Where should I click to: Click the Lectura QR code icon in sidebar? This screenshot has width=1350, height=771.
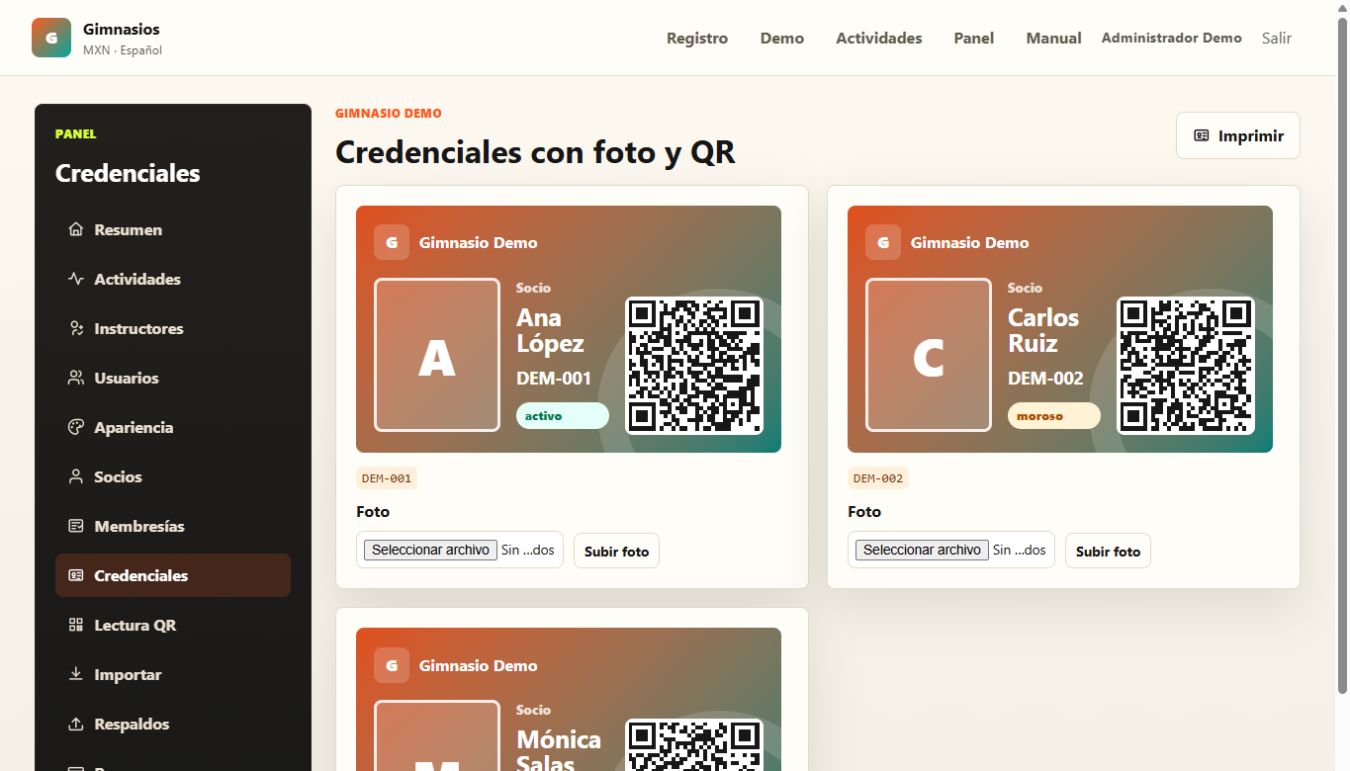(76, 625)
